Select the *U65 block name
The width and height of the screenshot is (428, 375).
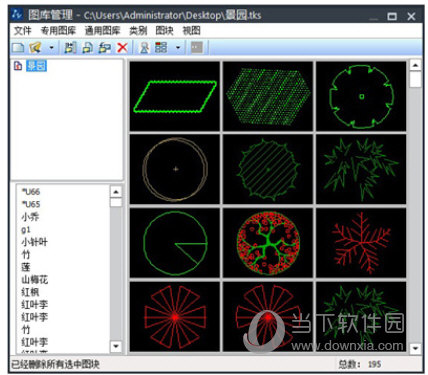point(31,204)
